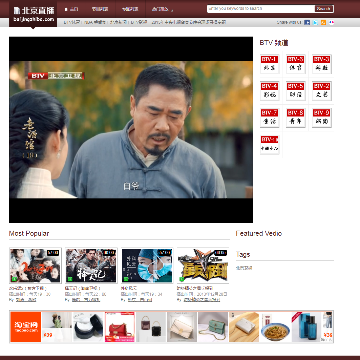Open the second menu item in top navigation
The image size is (360, 360).
(100, 9)
